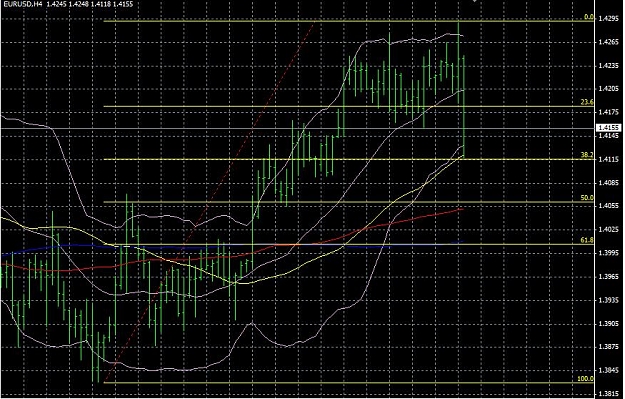Image resolution: width=625 pixels, height=399 pixels.
Task: Click the 1.3845 price axis label
Action: (x=609, y=370)
